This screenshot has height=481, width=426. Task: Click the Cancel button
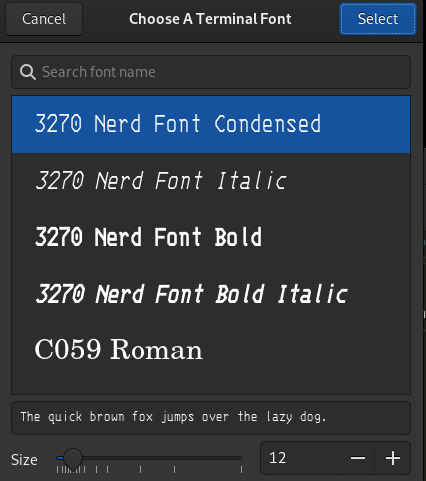pos(44,19)
